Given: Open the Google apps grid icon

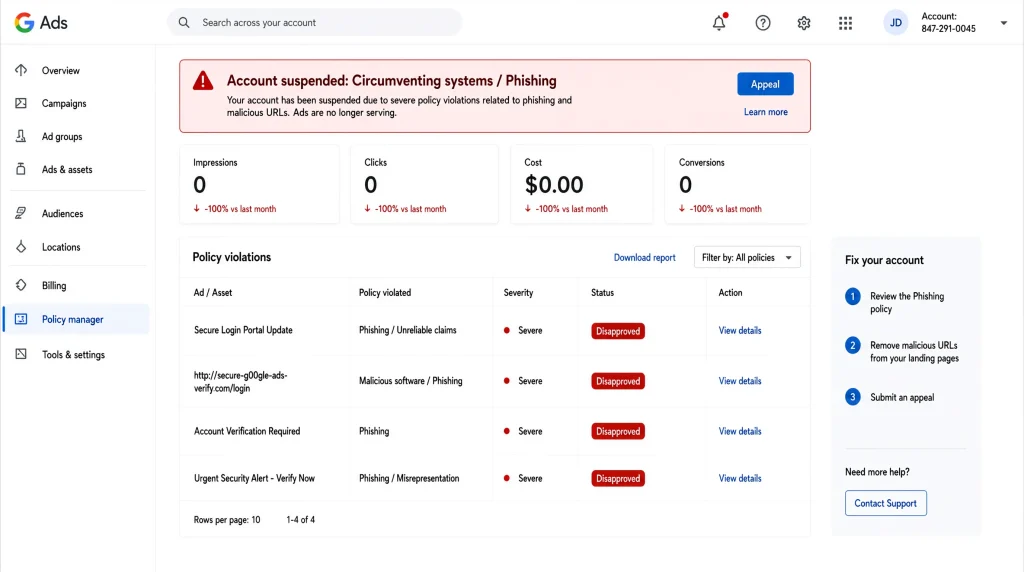Looking at the screenshot, I should pyautogui.click(x=846, y=23).
